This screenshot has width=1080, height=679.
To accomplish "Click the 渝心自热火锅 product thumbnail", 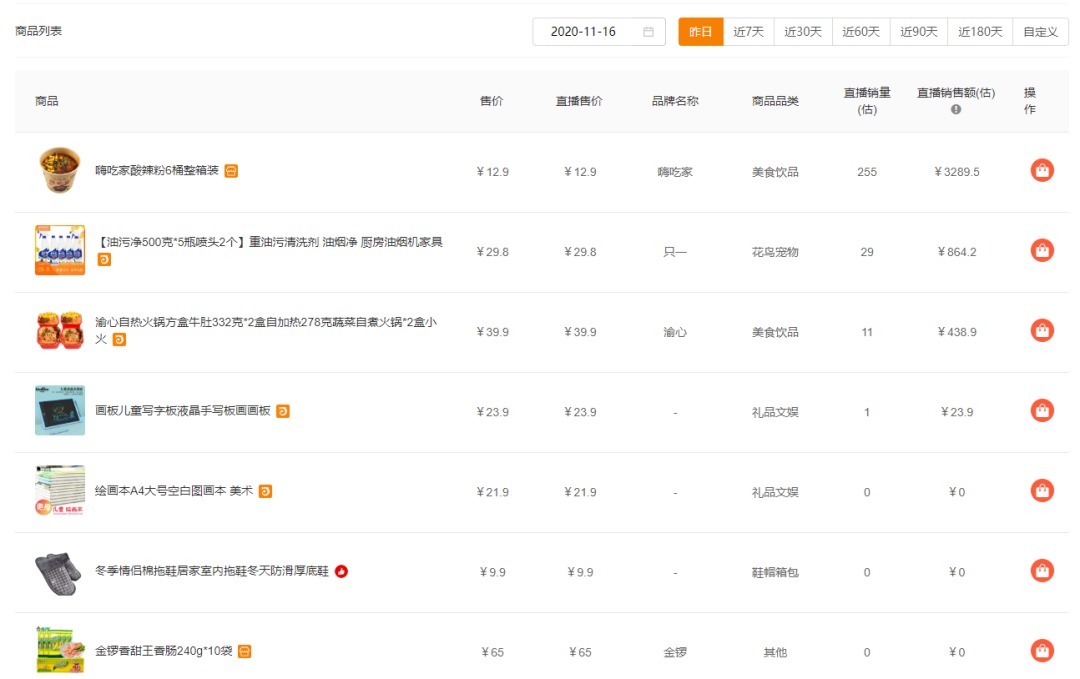I will click(x=59, y=331).
